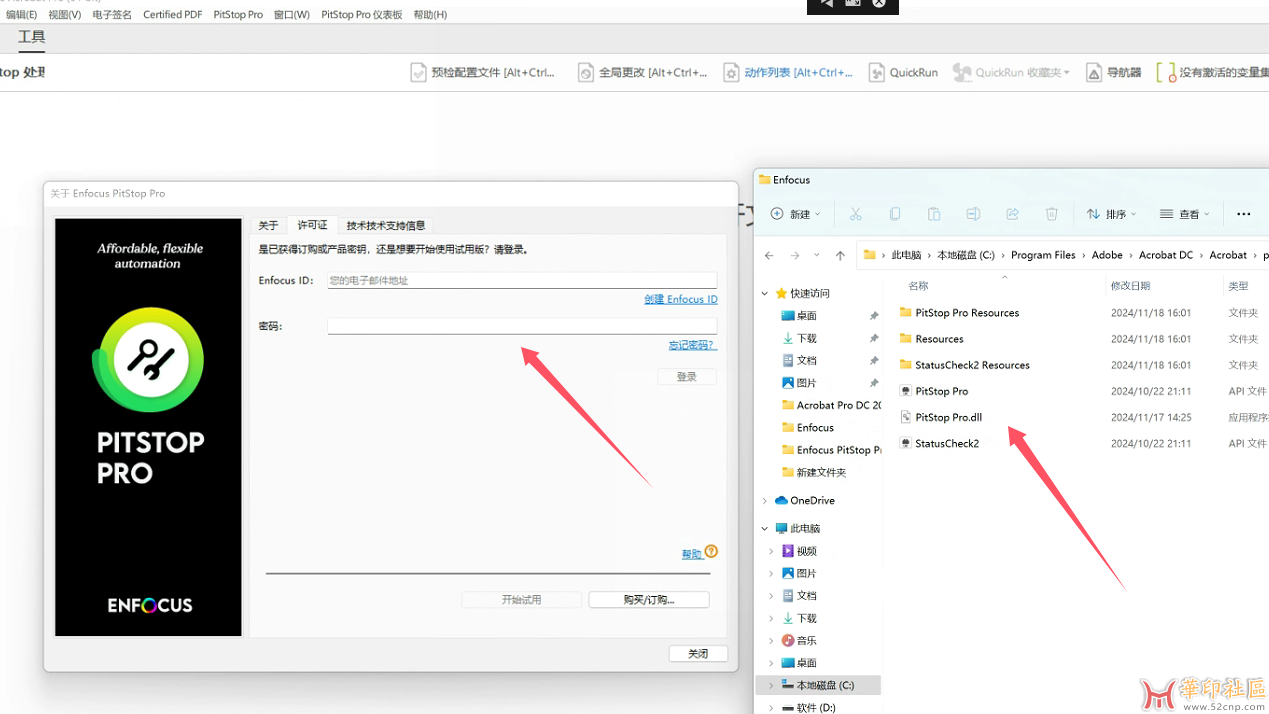This screenshot has height=714, width=1269.
Task: Focus the 密码 password field
Action: [x=522, y=326]
